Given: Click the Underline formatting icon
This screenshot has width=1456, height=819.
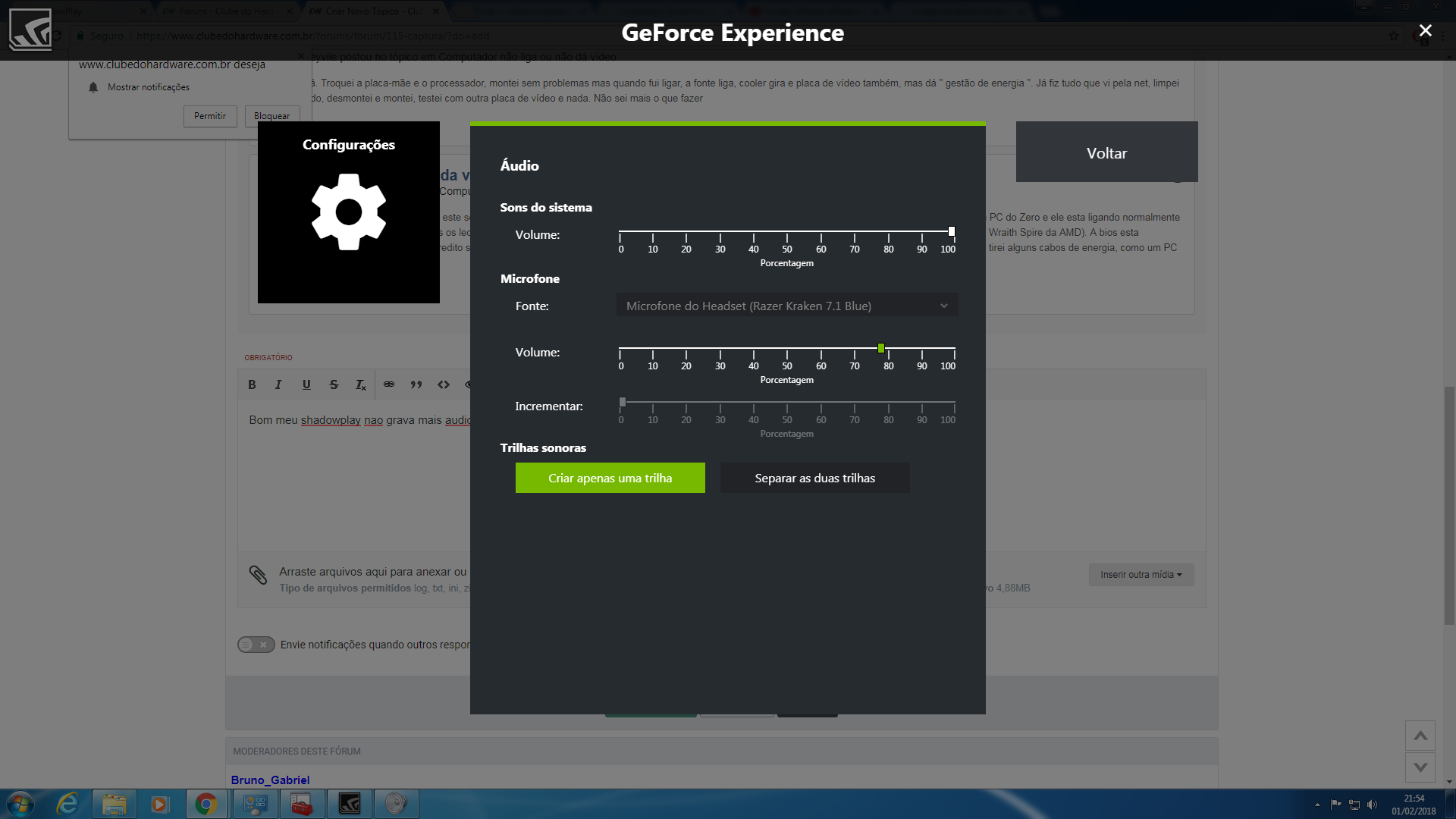Looking at the screenshot, I should 306,384.
